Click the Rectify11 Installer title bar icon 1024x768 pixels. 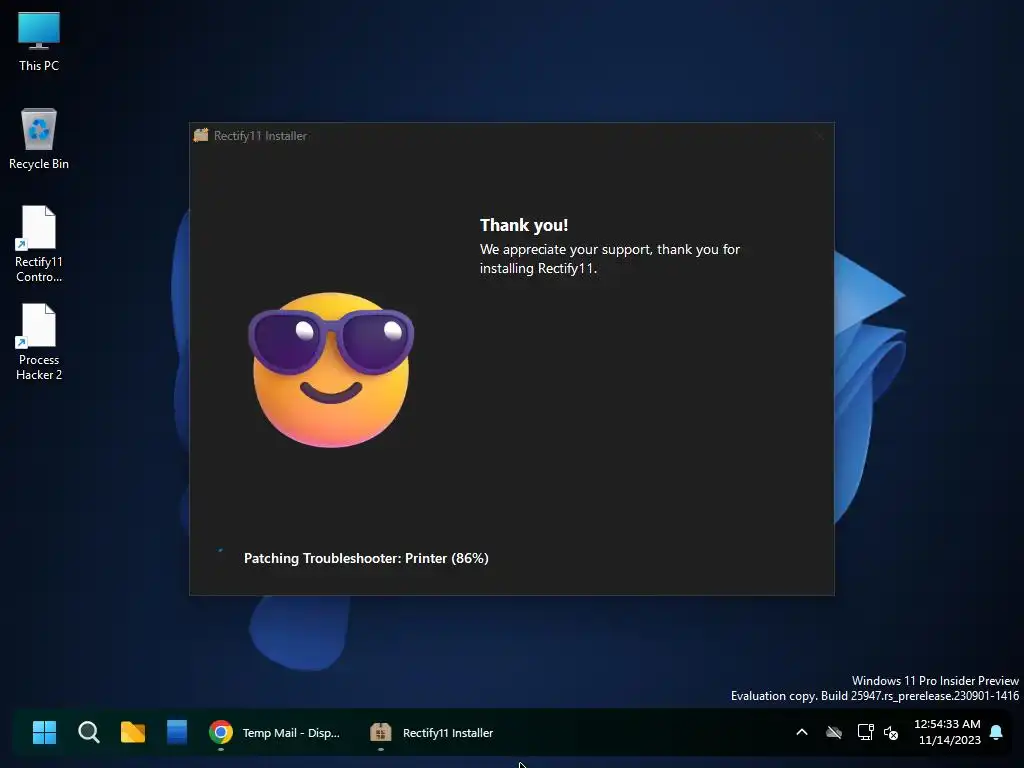point(201,135)
